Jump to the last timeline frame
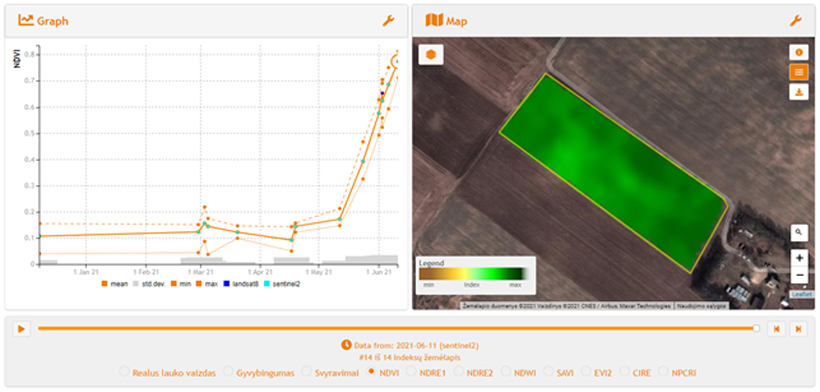Image resolution: width=820 pixels, height=392 pixels. point(798,329)
